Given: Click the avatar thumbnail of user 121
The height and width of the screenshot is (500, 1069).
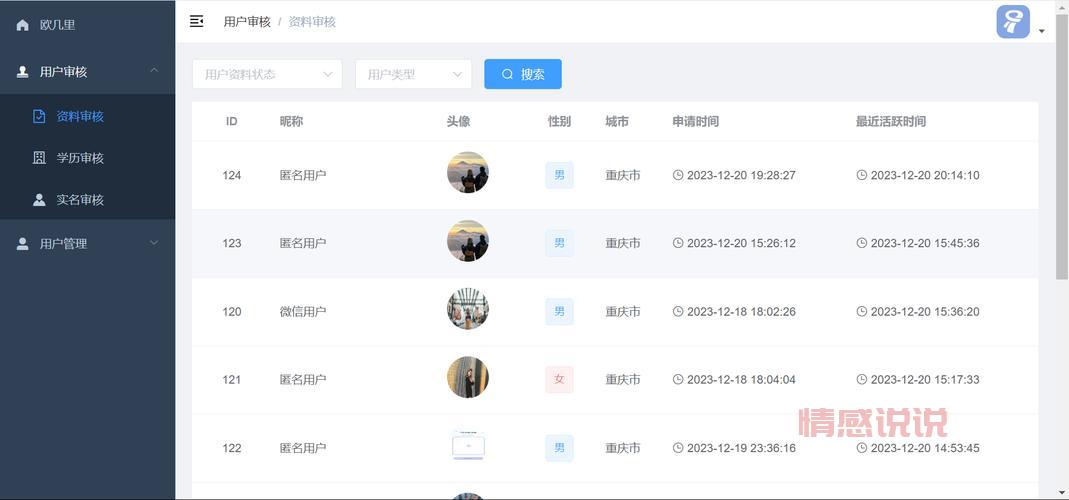Looking at the screenshot, I should pos(468,377).
